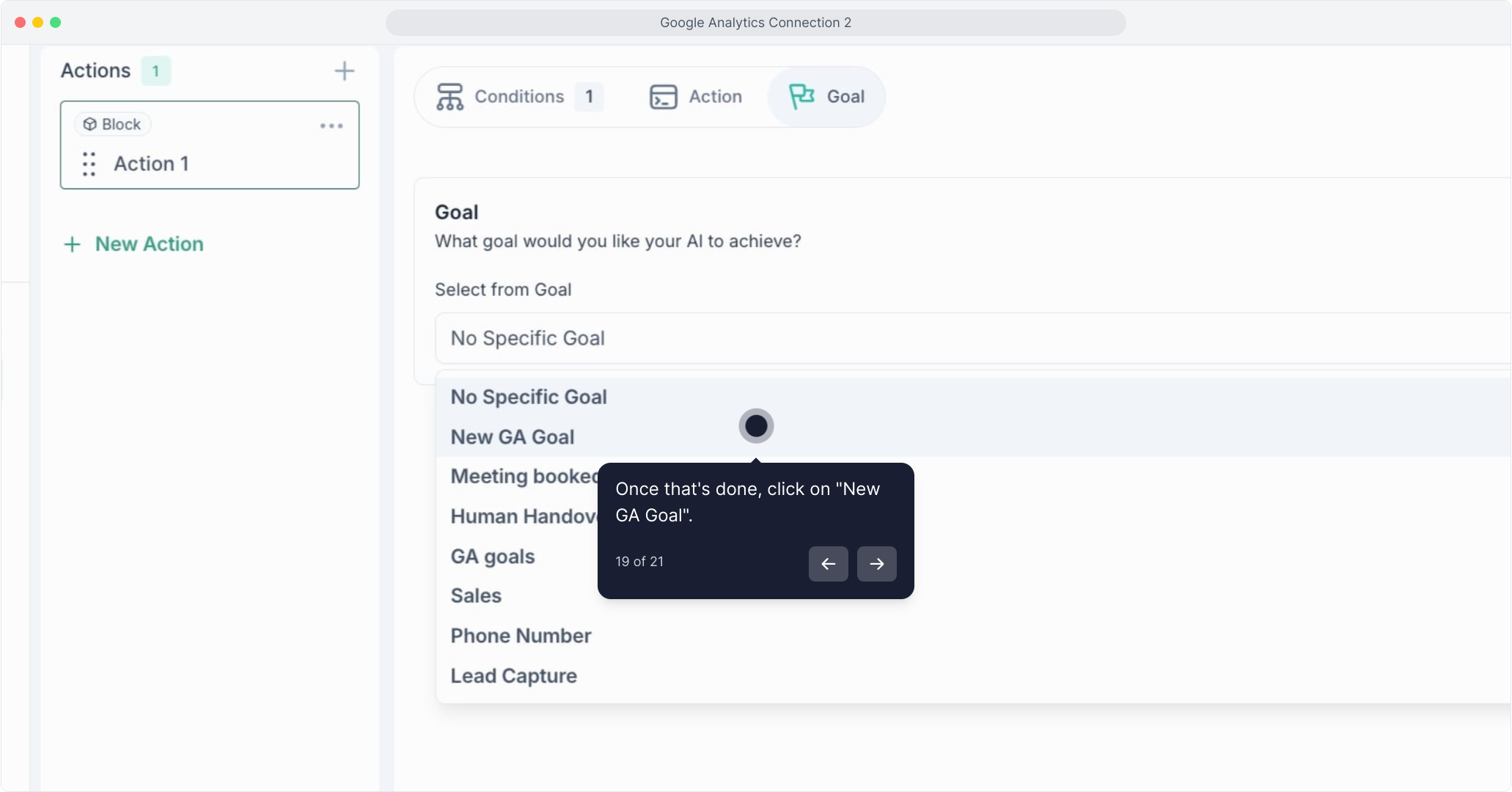1512x792 pixels.
Task: Click the plus icon beside Actions header
Action: point(344,71)
